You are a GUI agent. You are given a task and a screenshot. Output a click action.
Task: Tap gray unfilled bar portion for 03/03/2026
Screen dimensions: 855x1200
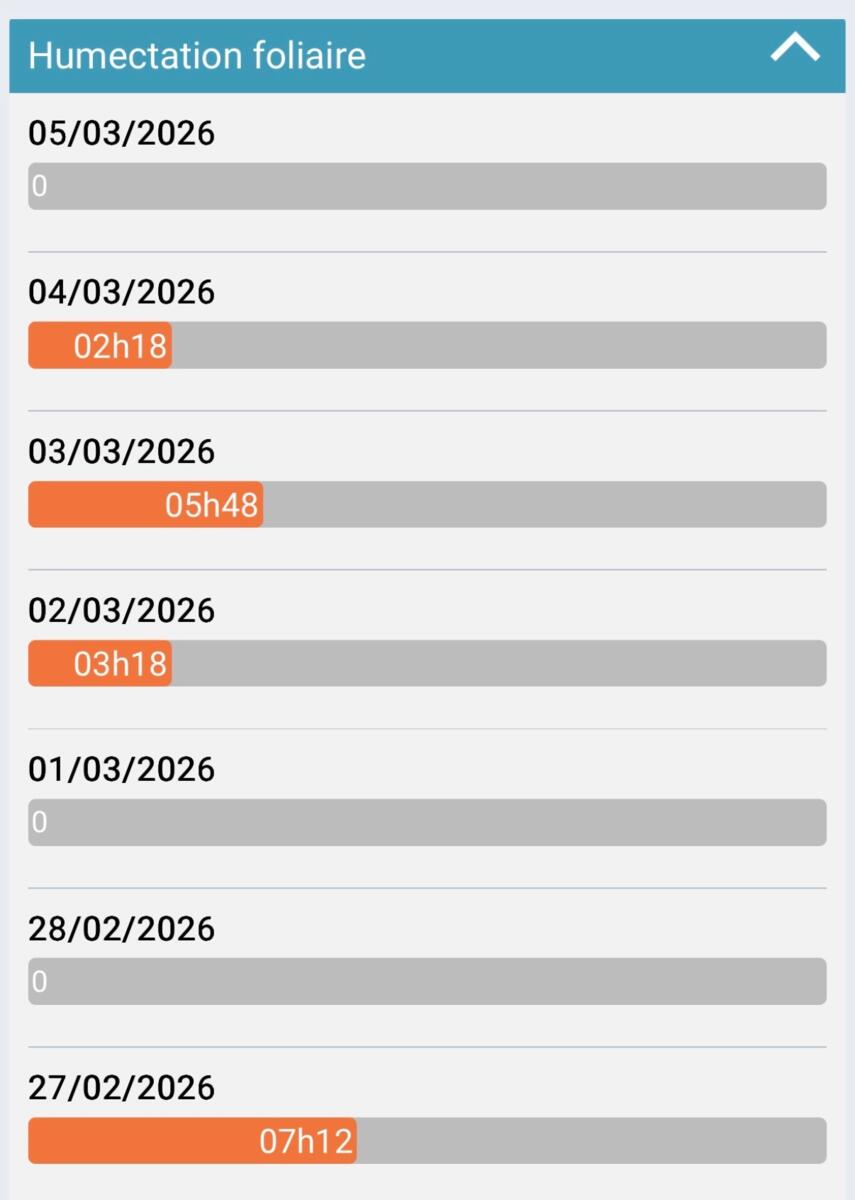(x=544, y=504)
